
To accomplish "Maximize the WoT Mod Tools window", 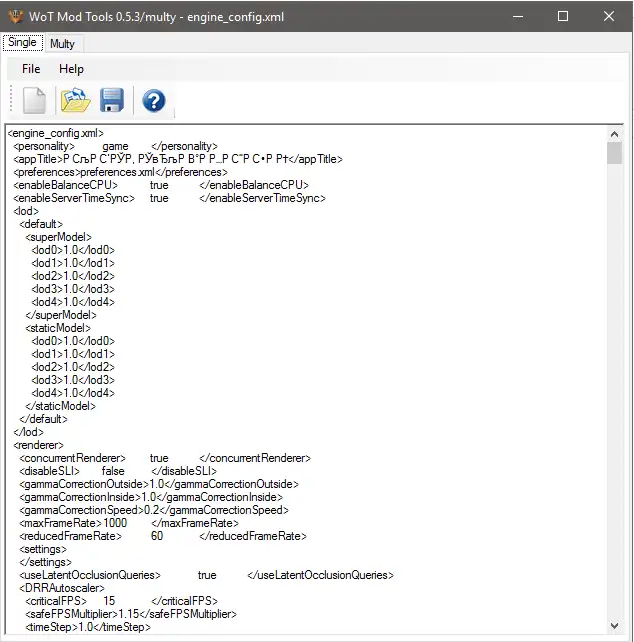I will 563,16.
